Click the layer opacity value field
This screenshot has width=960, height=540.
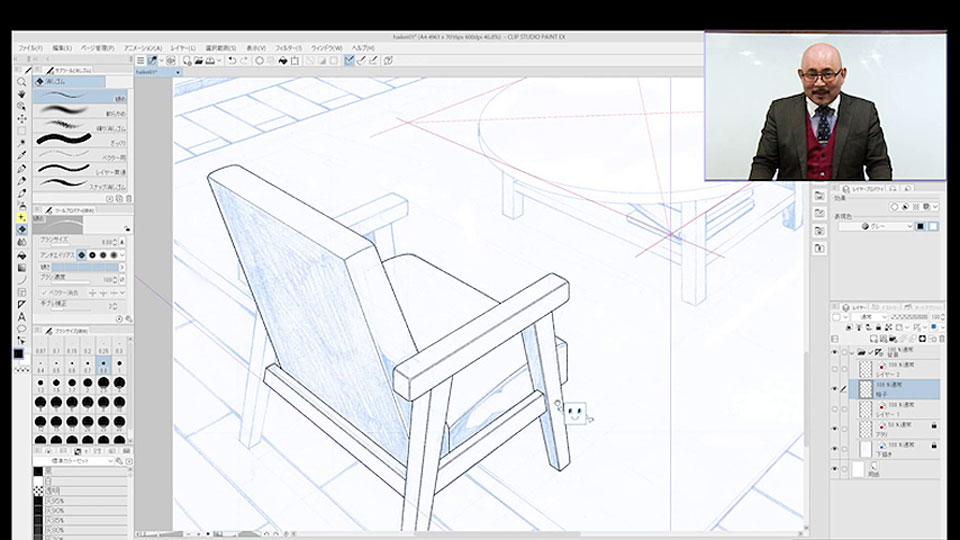(x=936, y=317)
